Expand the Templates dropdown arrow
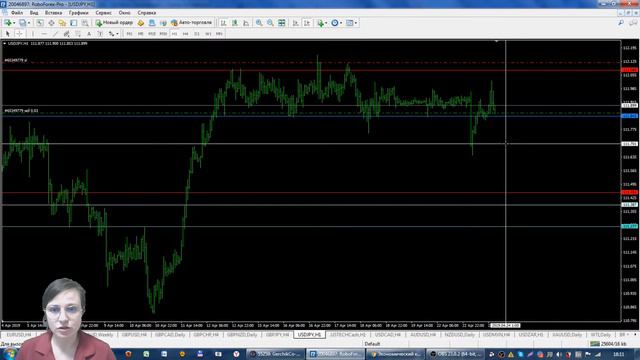The width and height of the screenshot is (640, 360). 356,23
